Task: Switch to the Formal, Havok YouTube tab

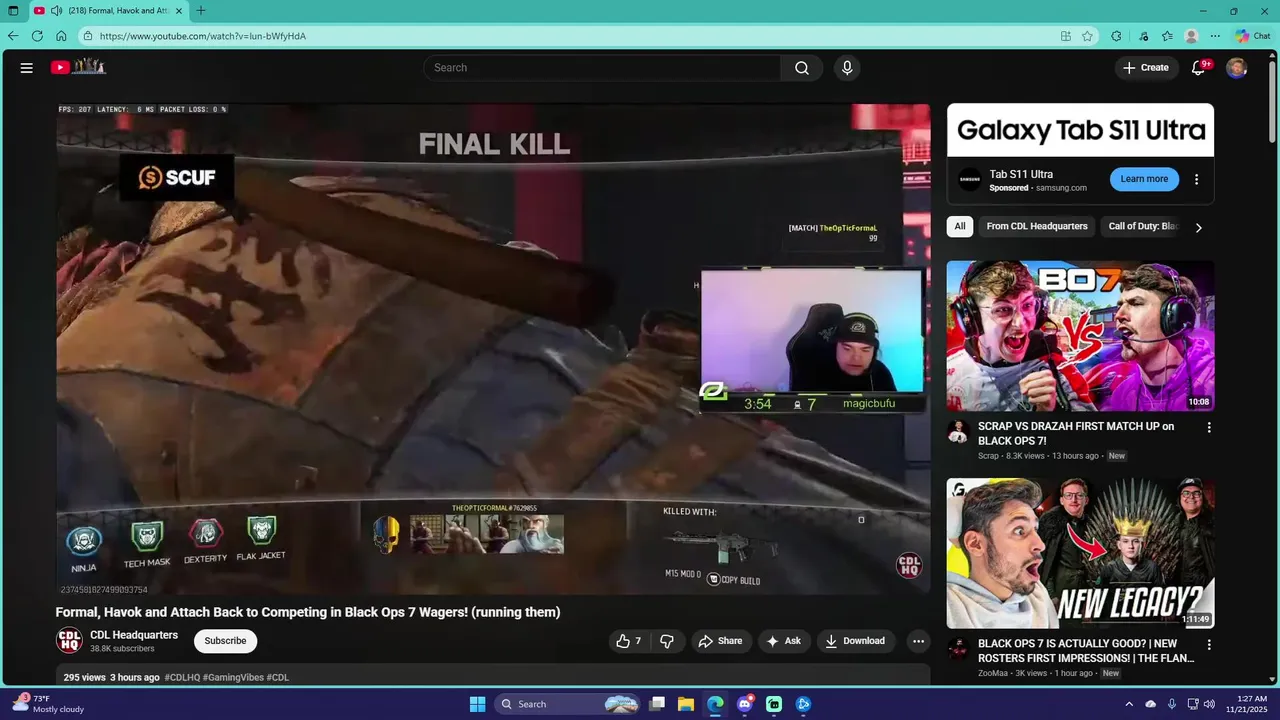Action: pos(110,11)
